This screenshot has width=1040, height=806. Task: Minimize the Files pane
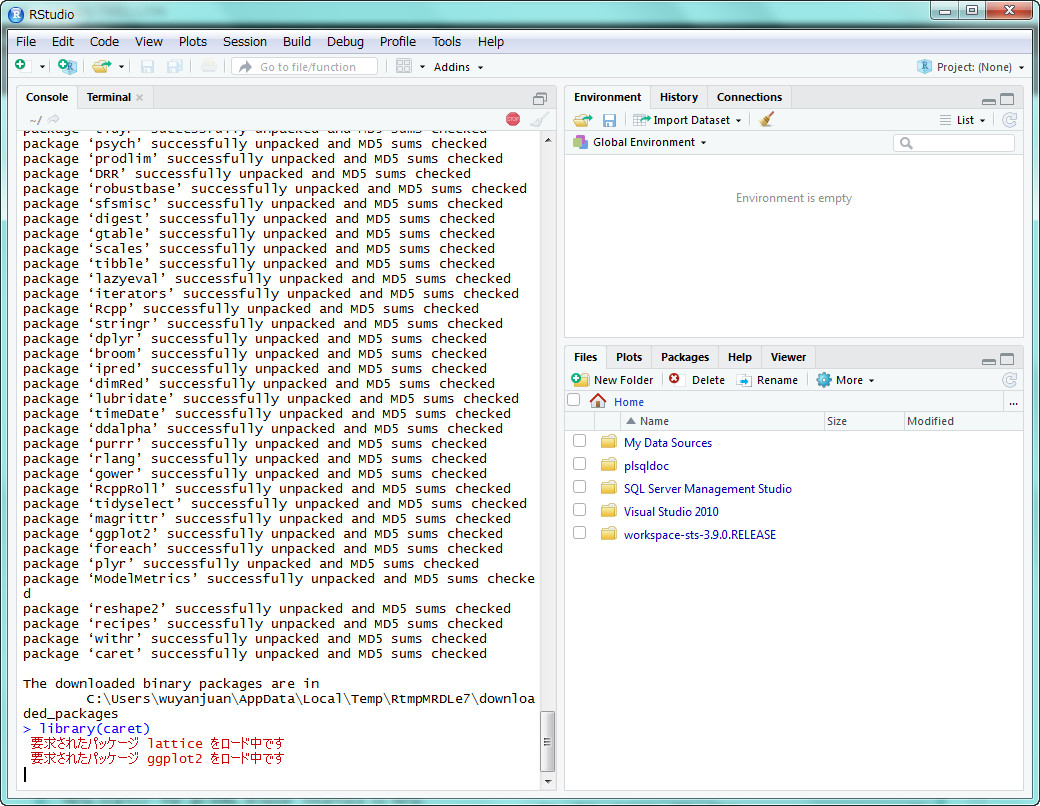point(988,360)
